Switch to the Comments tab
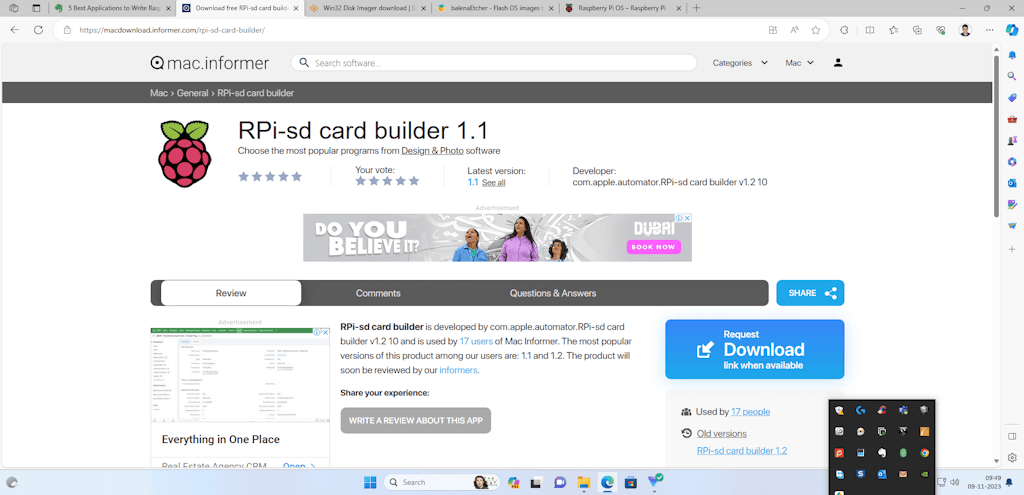Viewport: 1024px width, 495px height. pyautogui.click(x=378, y=293)
